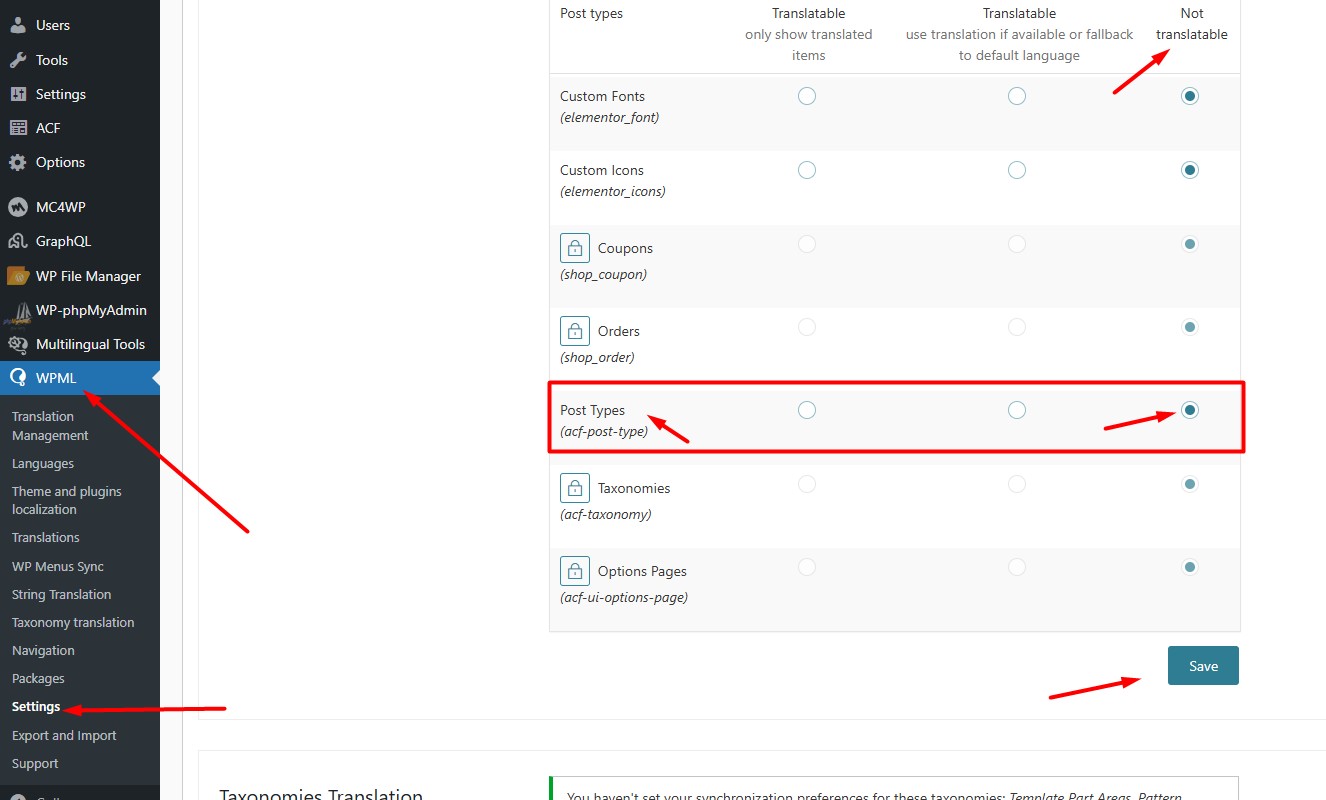Open the WP-phpMyAdmin icon
Viewport: 1326px width, 800px height.
click(x=22, y=310)
